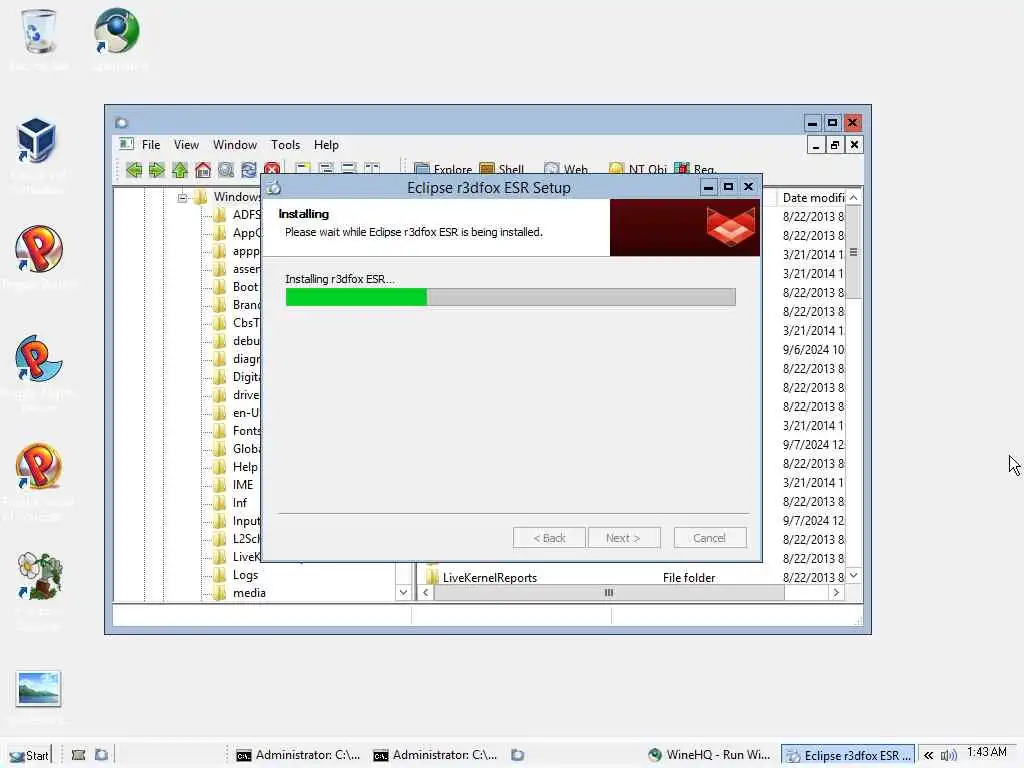Sort by the Date modified column header

coord(812,197)
